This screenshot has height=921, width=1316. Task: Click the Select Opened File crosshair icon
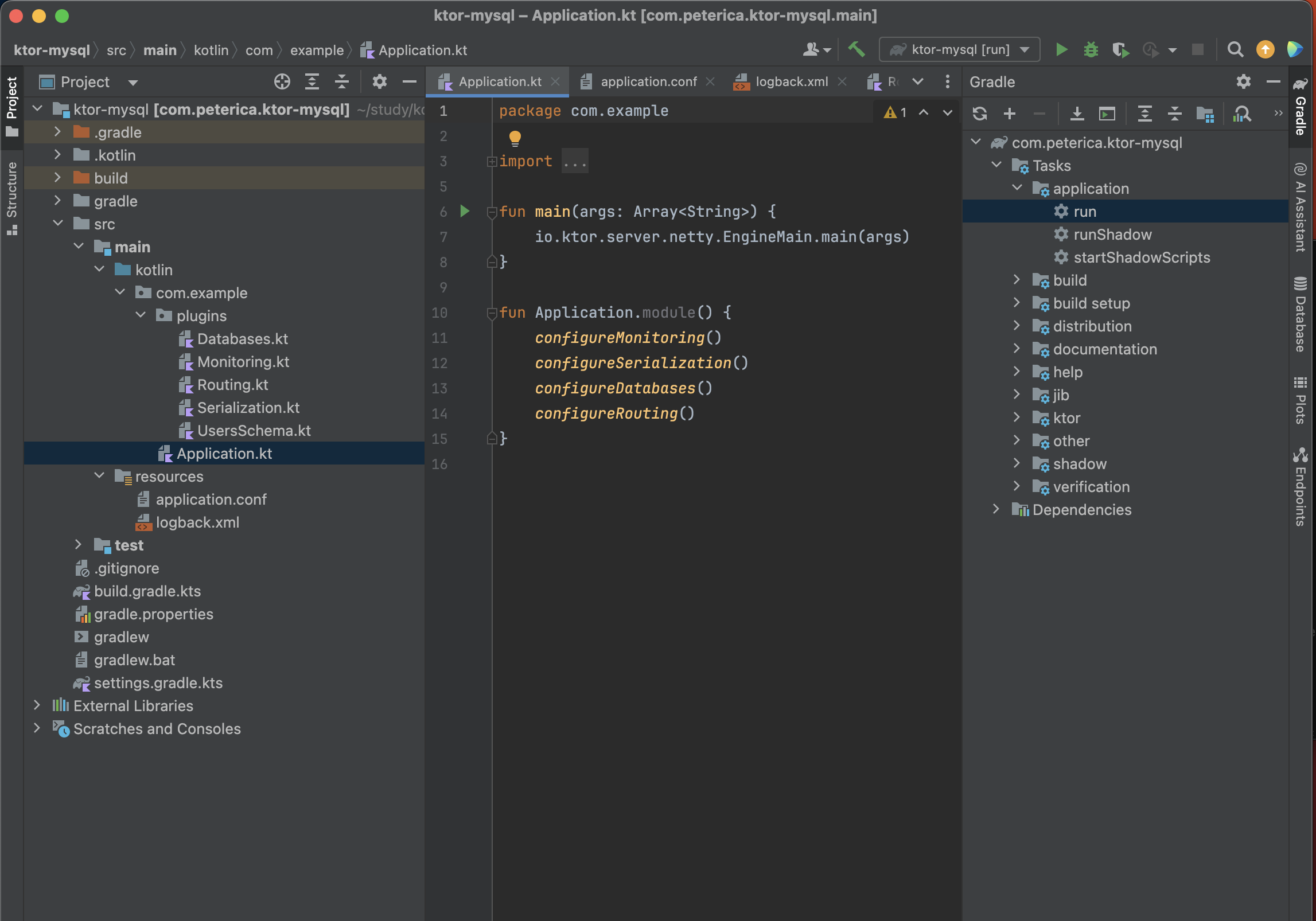click(x=282, y=82)
